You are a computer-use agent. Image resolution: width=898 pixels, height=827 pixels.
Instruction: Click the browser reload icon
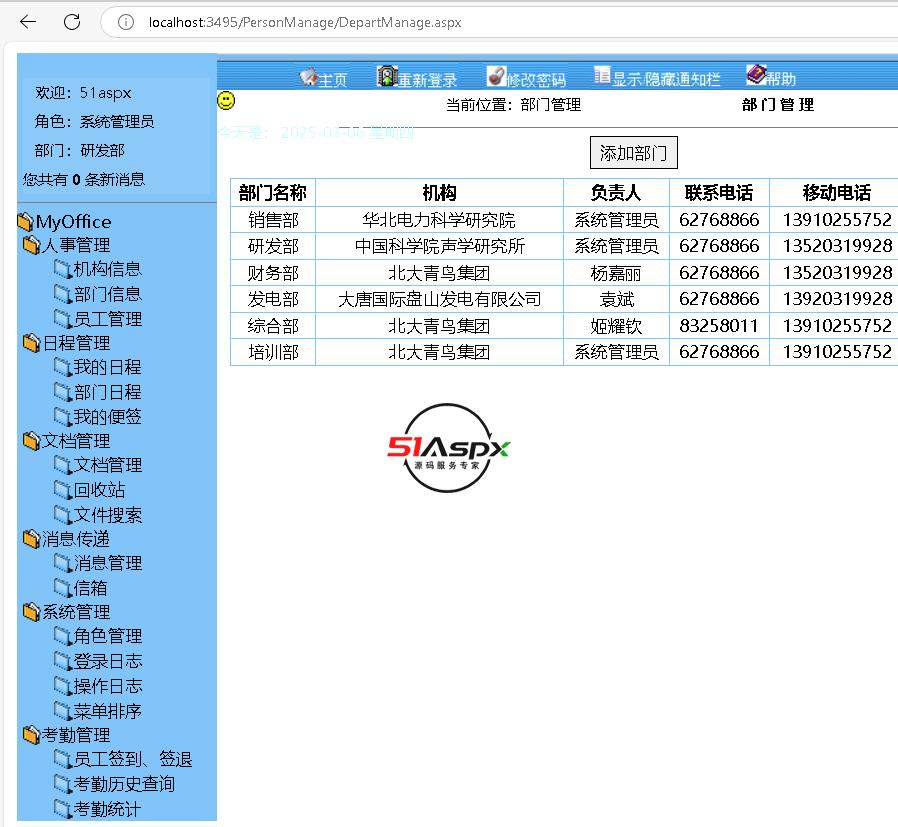(x=72, y=22)
